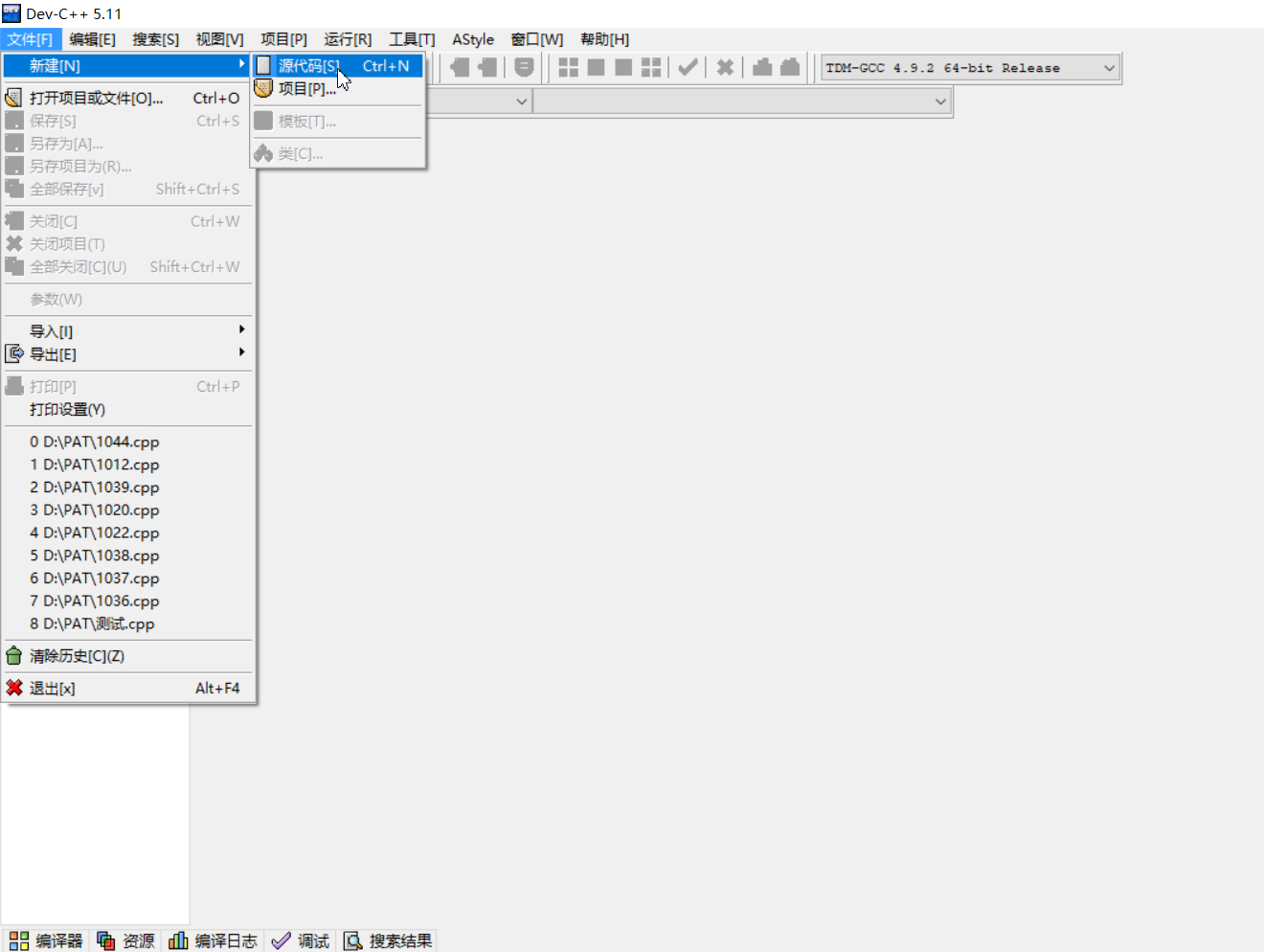Click the icon next to 全部保存[v]
Image resolution: width=1264 pixels, height=952 pixels.
click(x=14, y=189)
